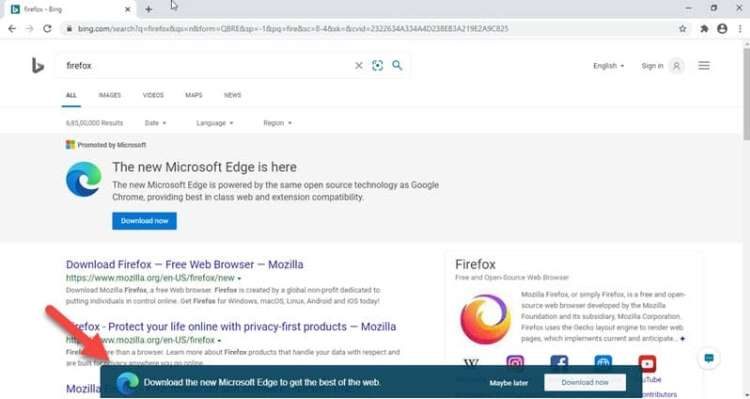Open visual search camera icon

coord(377,66)
